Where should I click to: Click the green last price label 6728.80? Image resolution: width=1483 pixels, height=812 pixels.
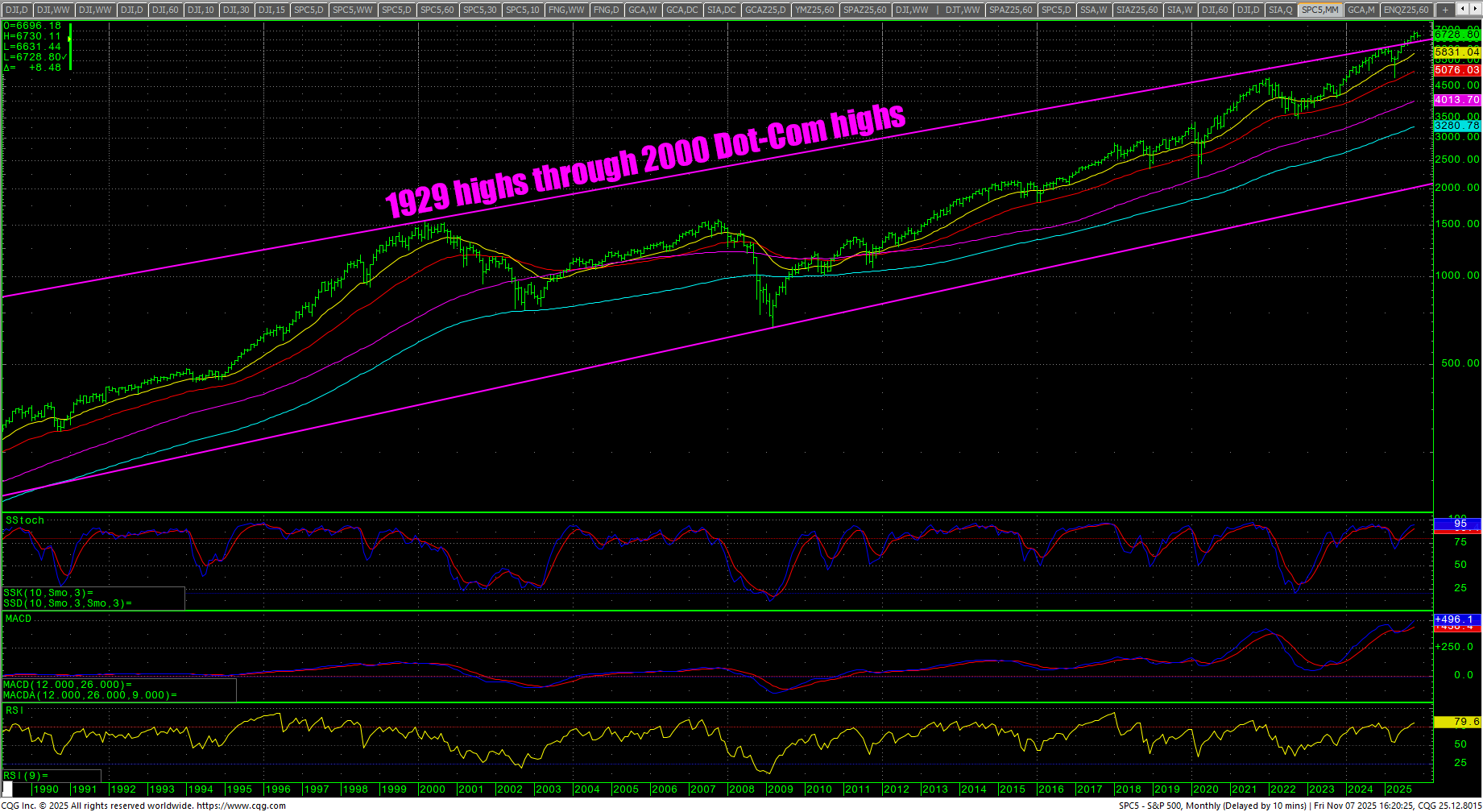click(1457, 35)
